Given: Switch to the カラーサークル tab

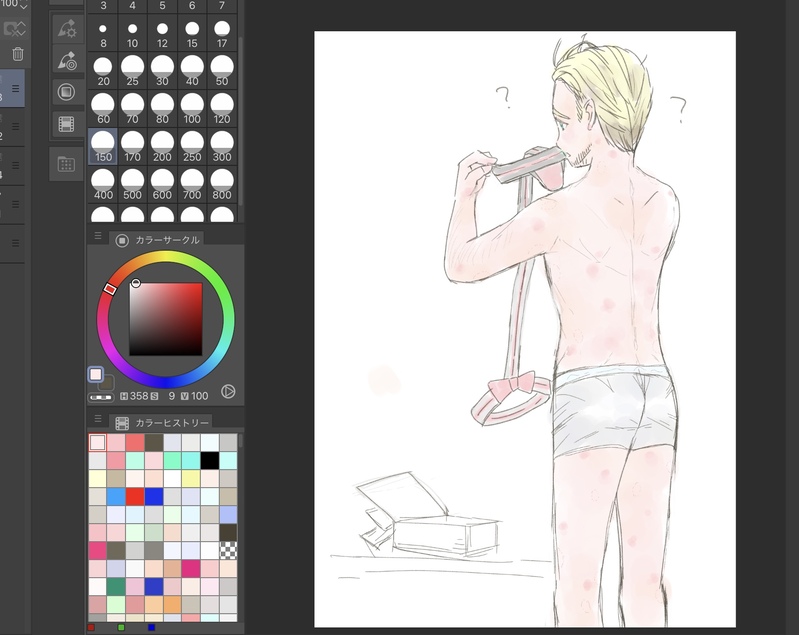Looking at the screenshot, I should (x=157, y=240).
